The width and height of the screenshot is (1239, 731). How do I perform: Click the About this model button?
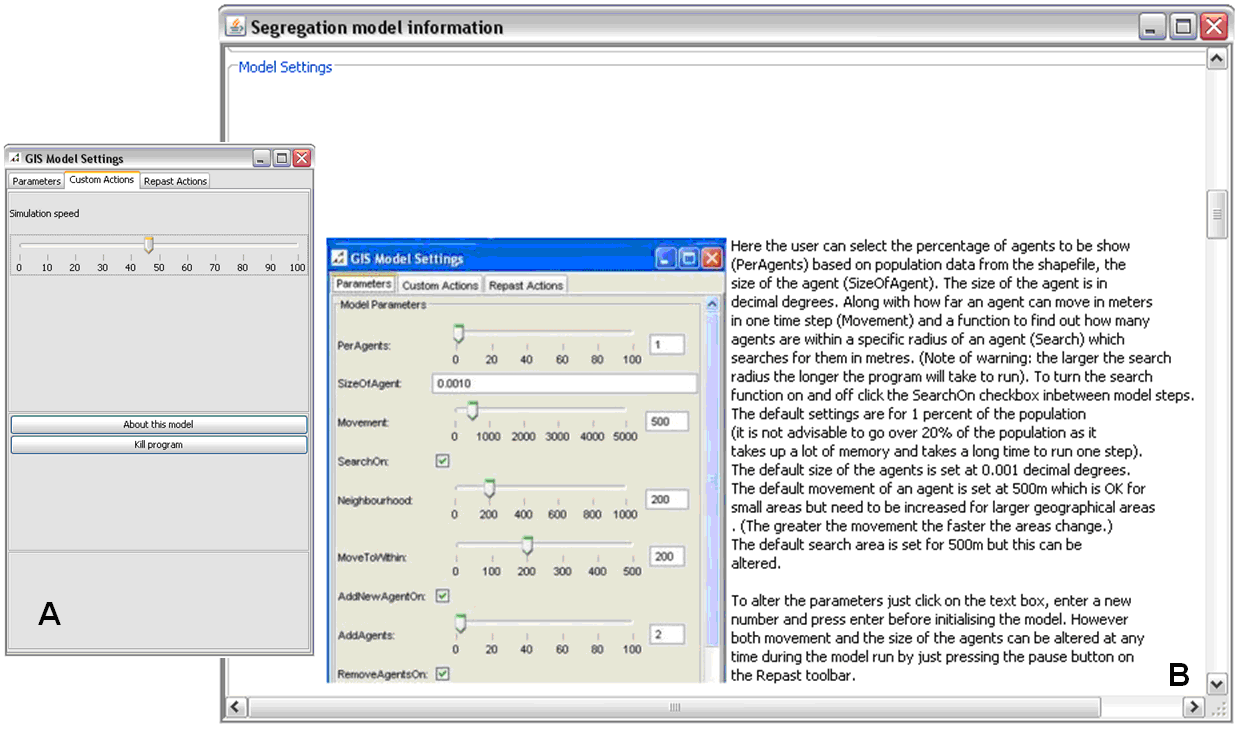pyautogui.click(x=159, y=425)
